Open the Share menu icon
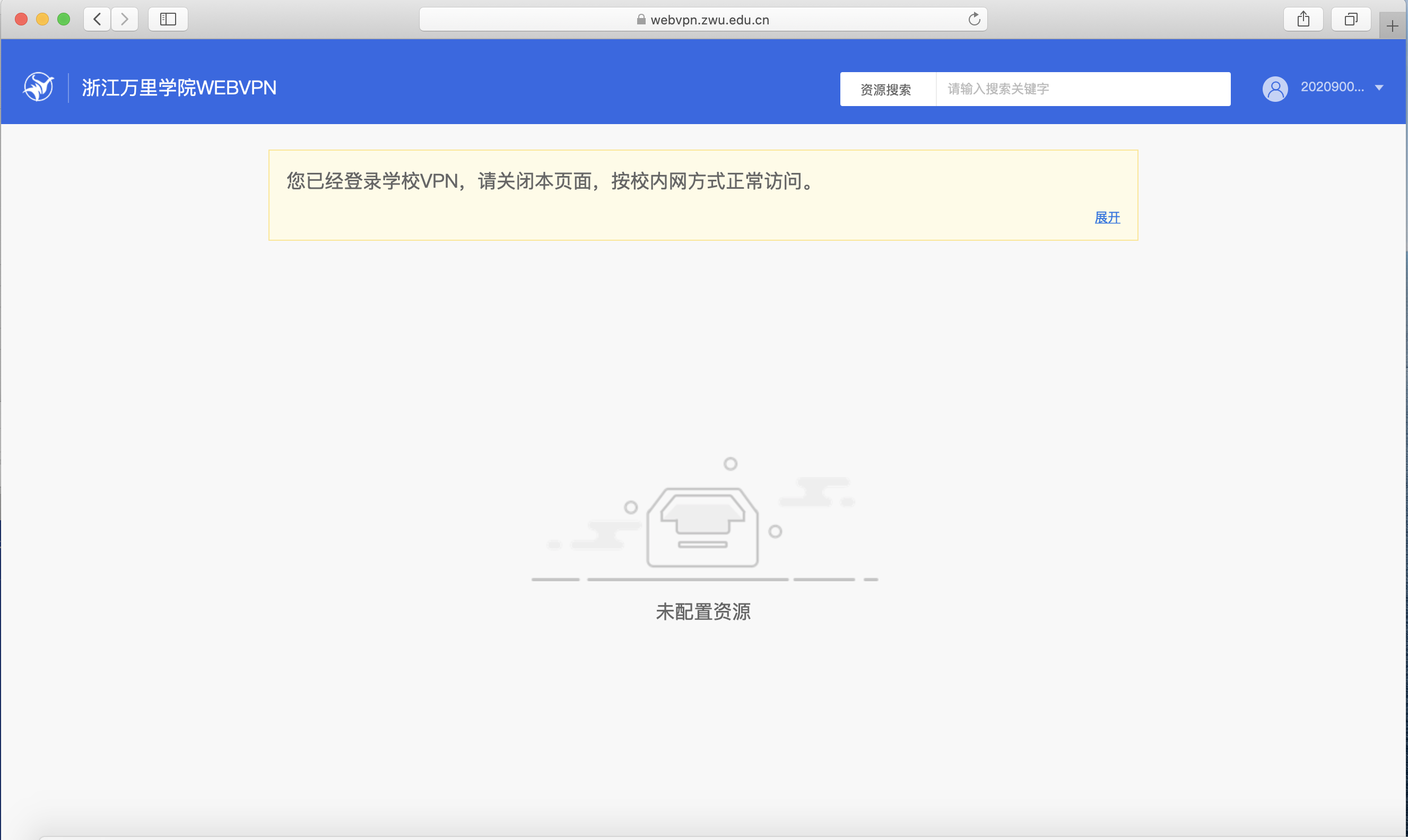 1303,19
